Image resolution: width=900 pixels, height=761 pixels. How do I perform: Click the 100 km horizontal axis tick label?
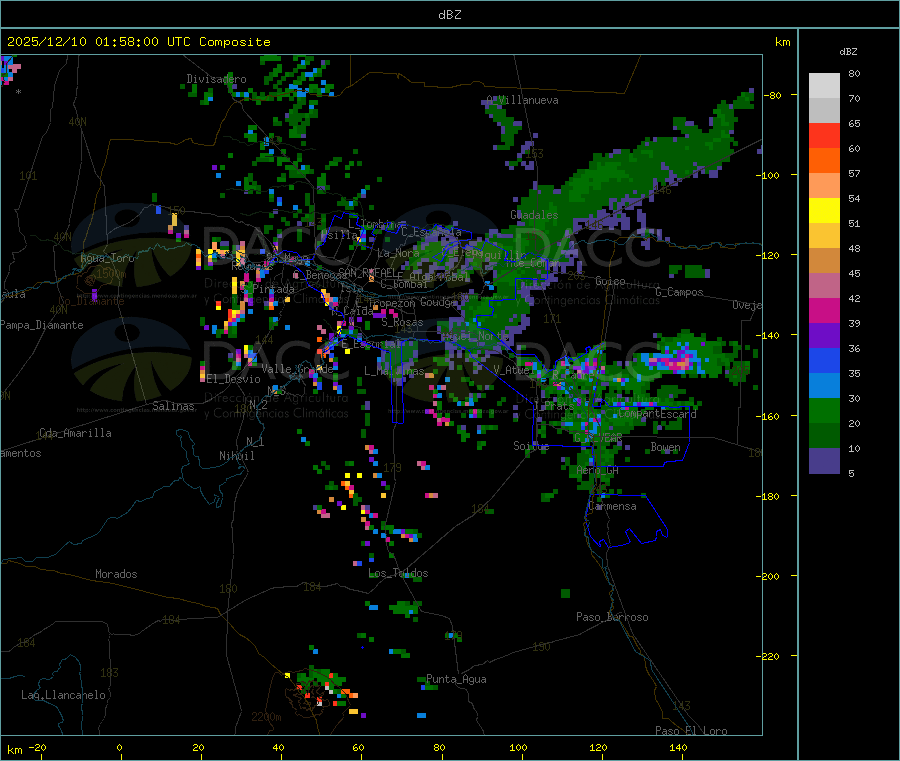click(x=518, y=747)
